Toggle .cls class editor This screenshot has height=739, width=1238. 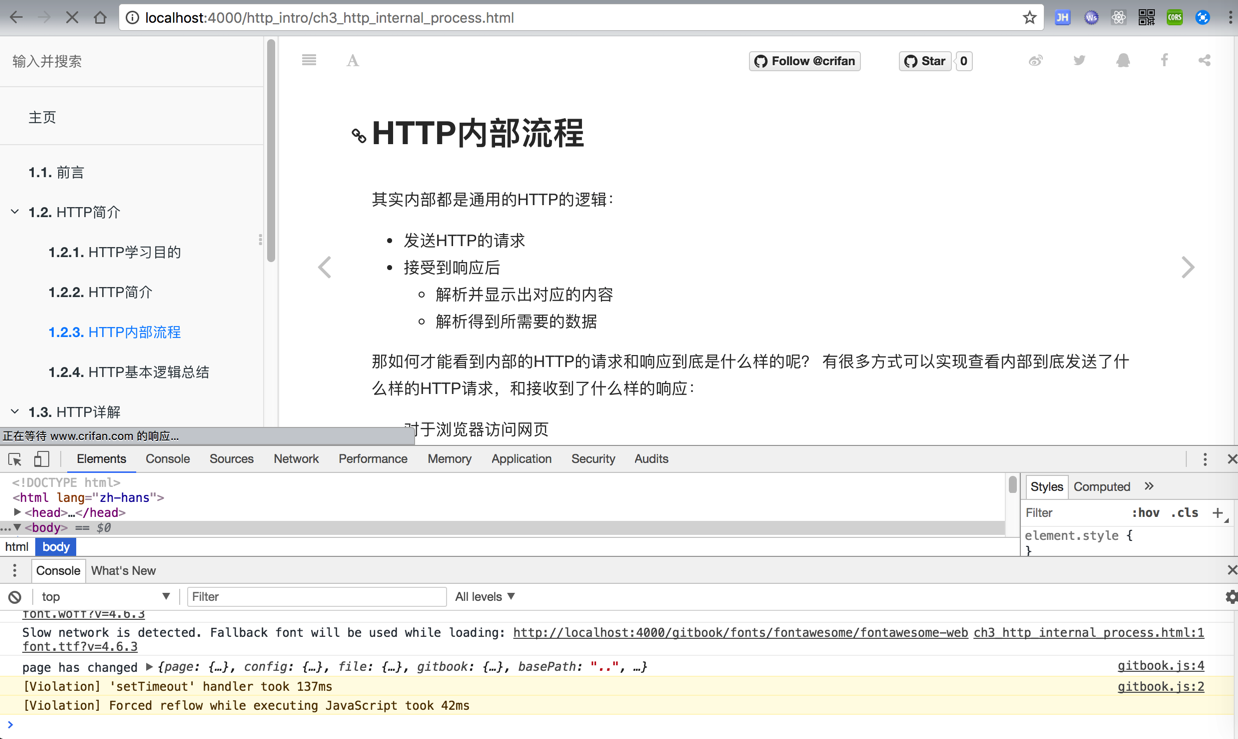1185,513
